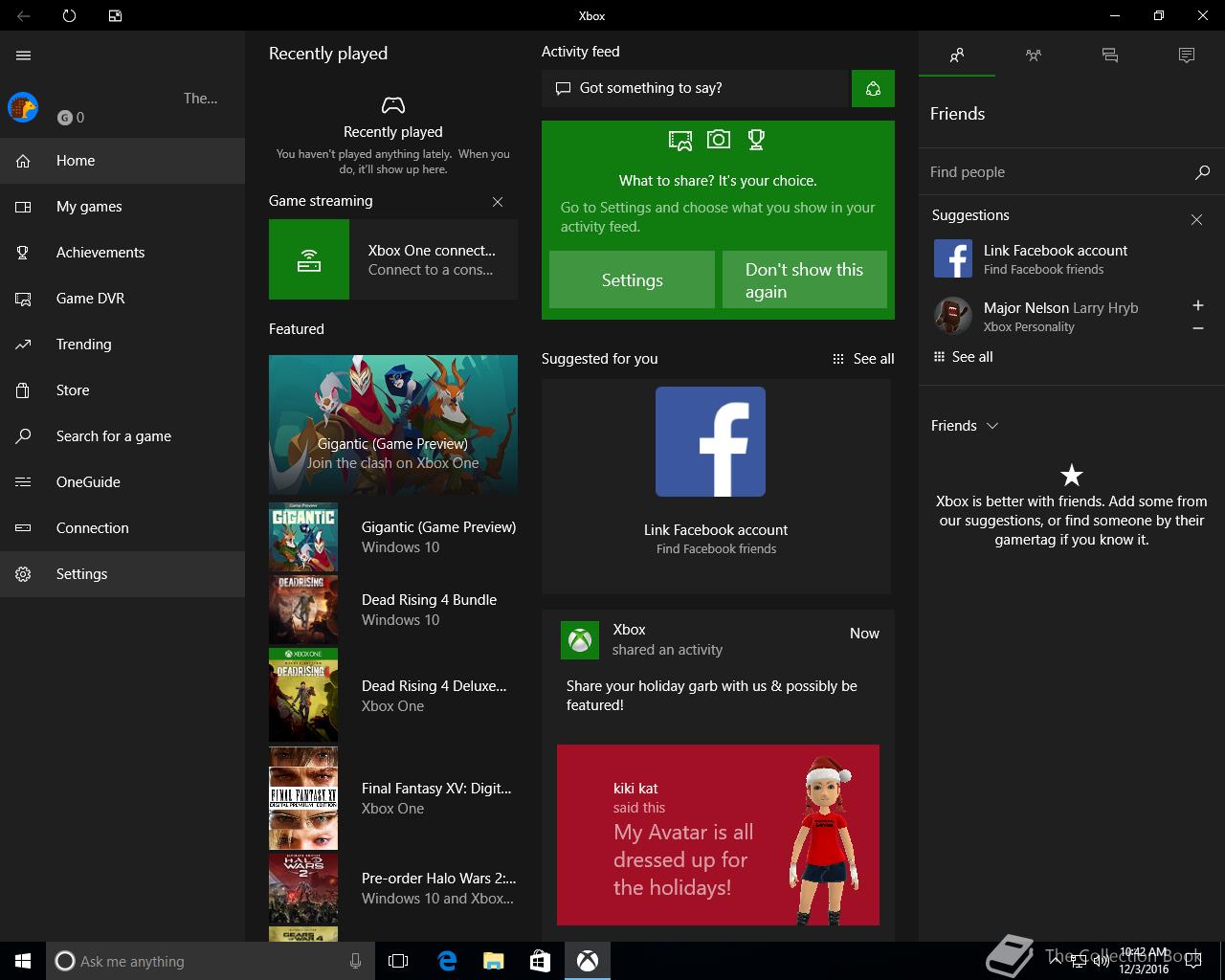1225x980 pixels.
Task: Remove Major Nelson suggestion with minus
Action: pyautogui.click(x=1198, y=328)
